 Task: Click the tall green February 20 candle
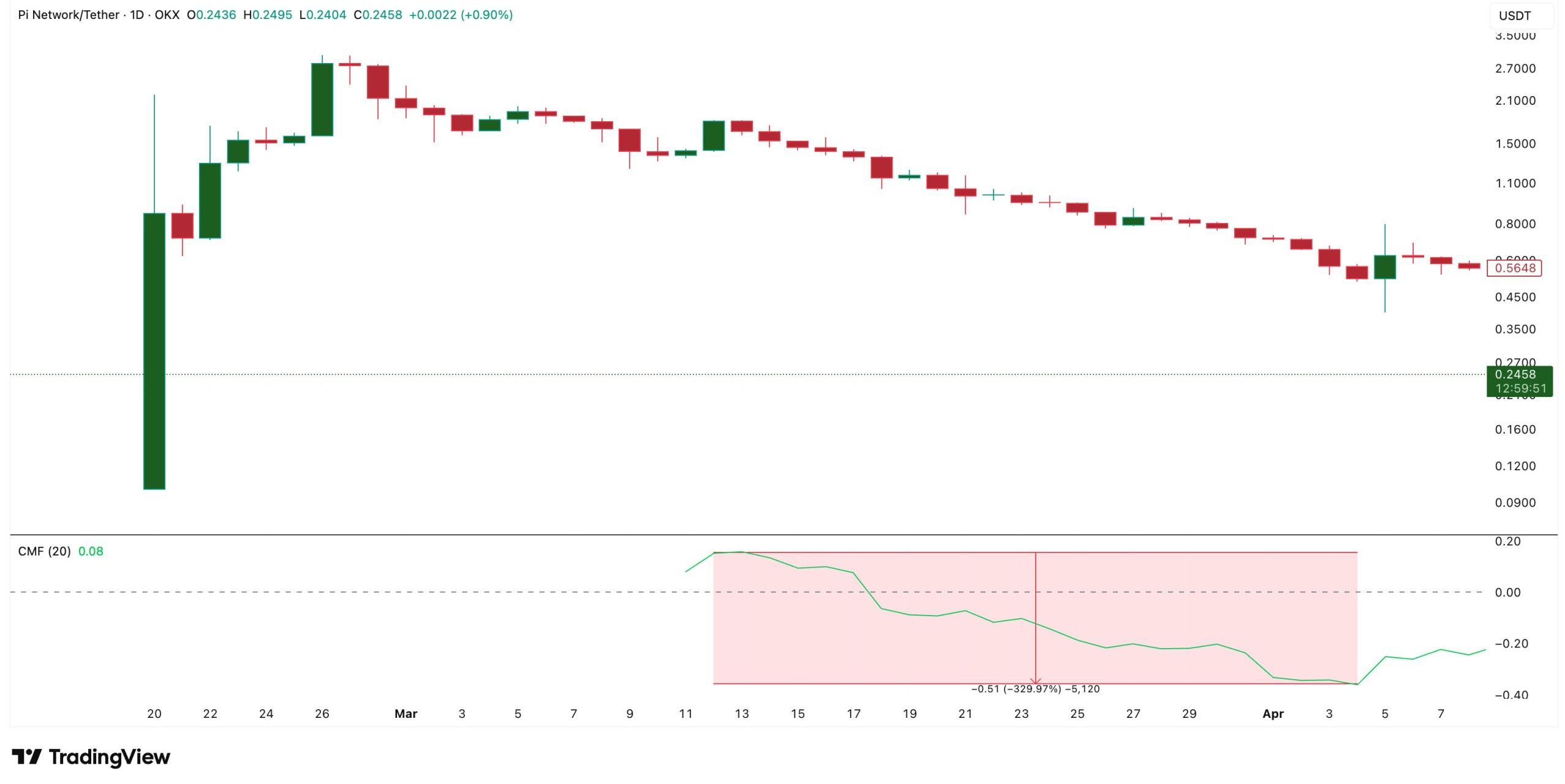(154, 351)
